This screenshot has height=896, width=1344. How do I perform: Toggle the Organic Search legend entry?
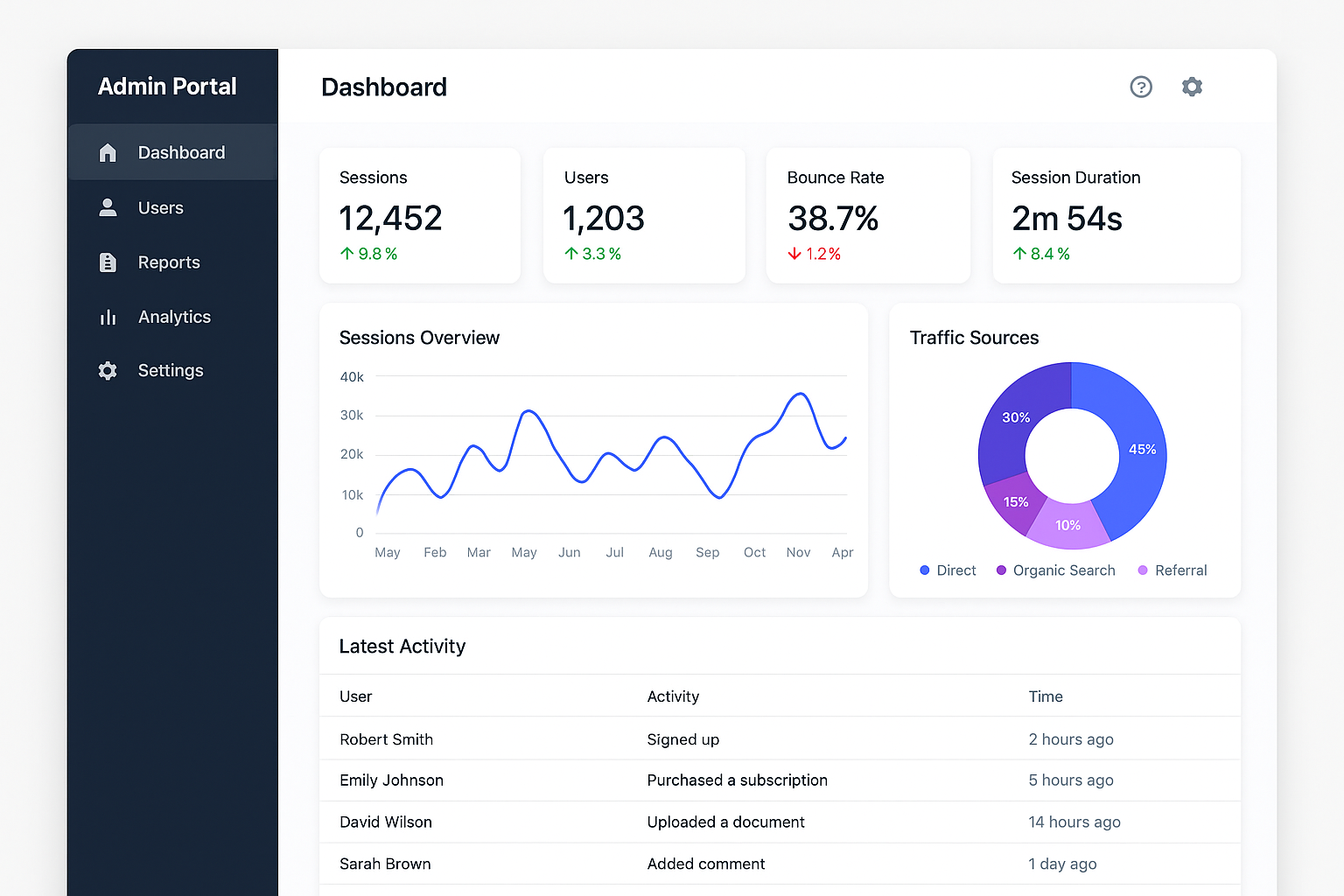[x=1055, y=570]
